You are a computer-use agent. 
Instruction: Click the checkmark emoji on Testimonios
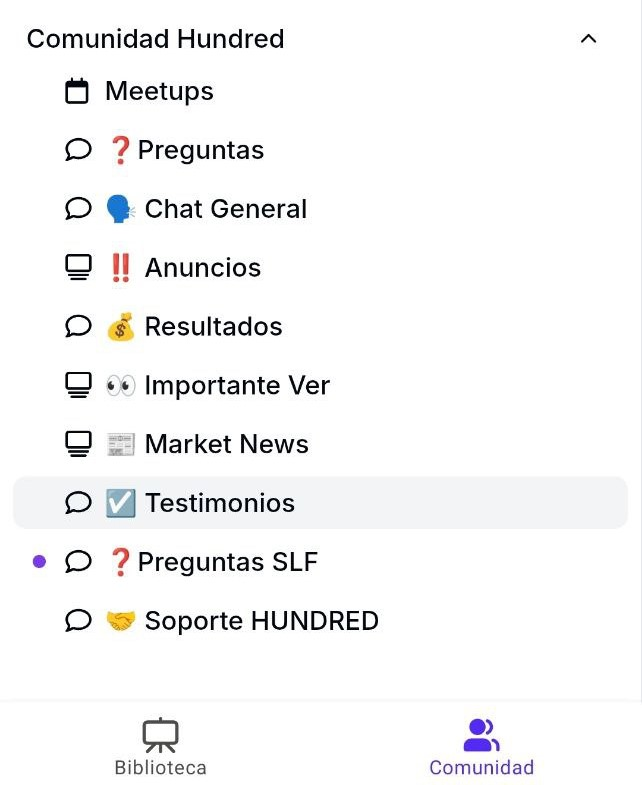pyautogui.click(x=120, y=503)
